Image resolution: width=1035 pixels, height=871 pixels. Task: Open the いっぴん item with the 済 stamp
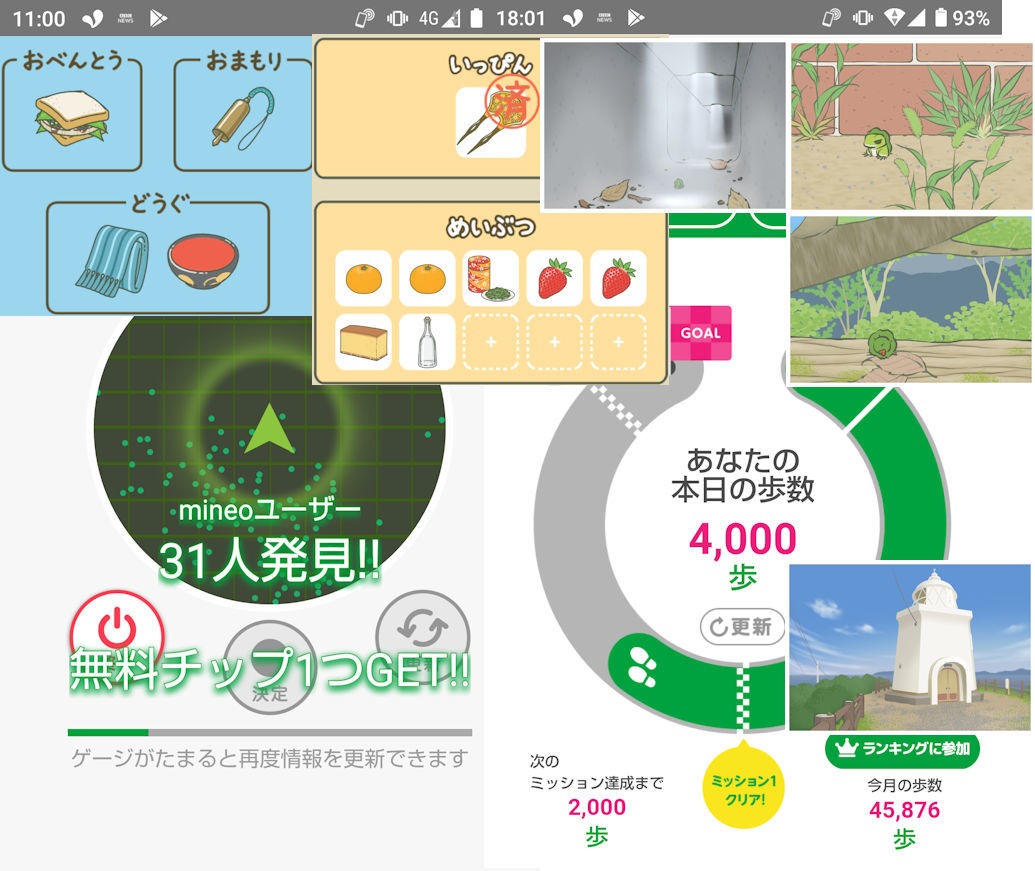[491, 122]
